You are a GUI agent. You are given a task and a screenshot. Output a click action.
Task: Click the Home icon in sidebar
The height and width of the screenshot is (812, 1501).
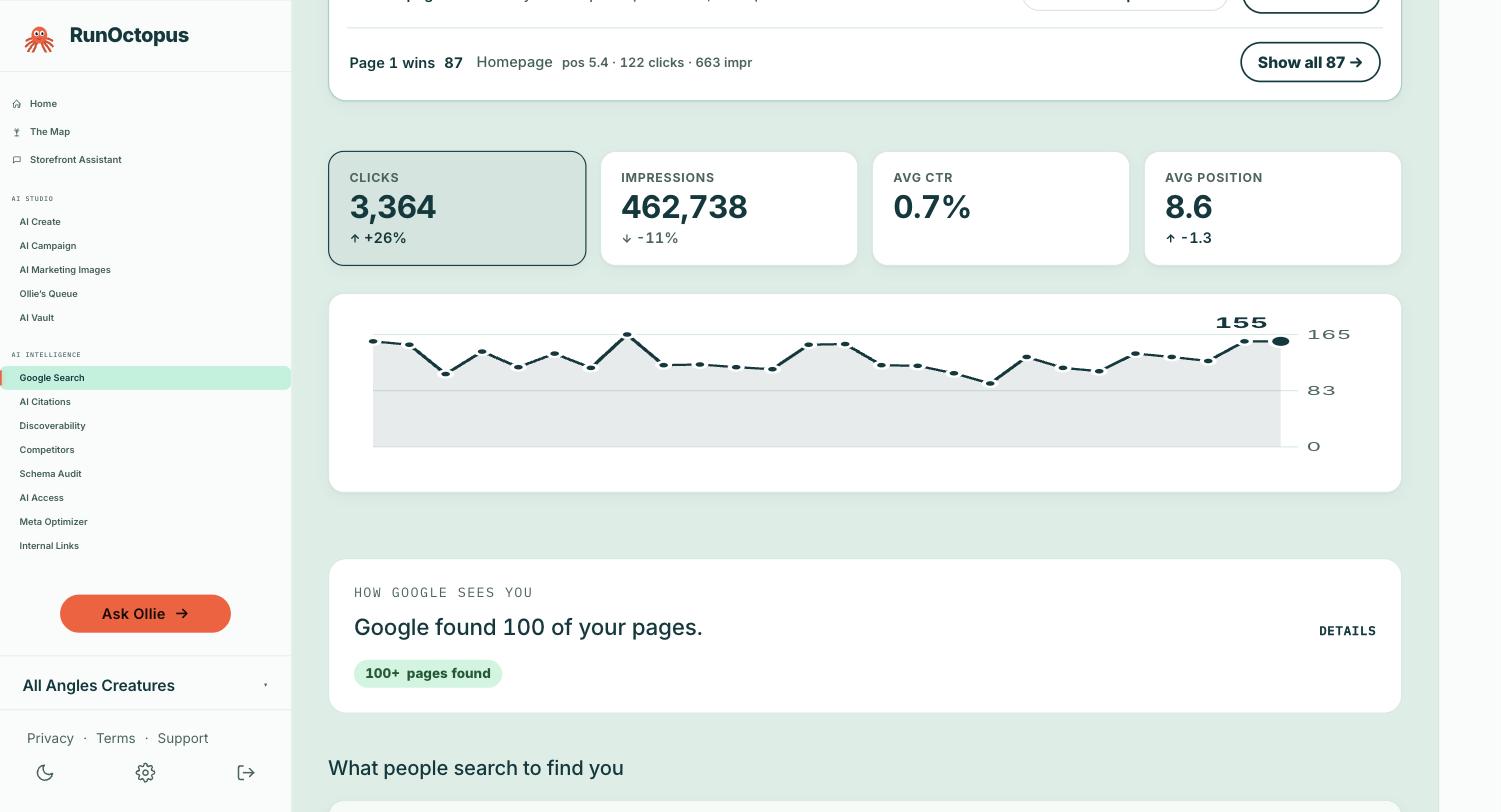[17, 104]
